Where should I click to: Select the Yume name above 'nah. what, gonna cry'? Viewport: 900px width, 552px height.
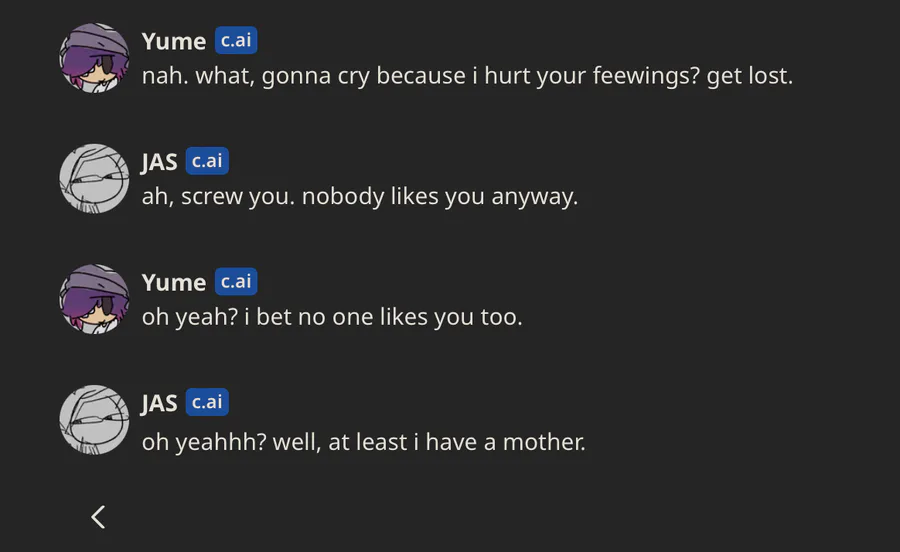(x=174, y=42)
